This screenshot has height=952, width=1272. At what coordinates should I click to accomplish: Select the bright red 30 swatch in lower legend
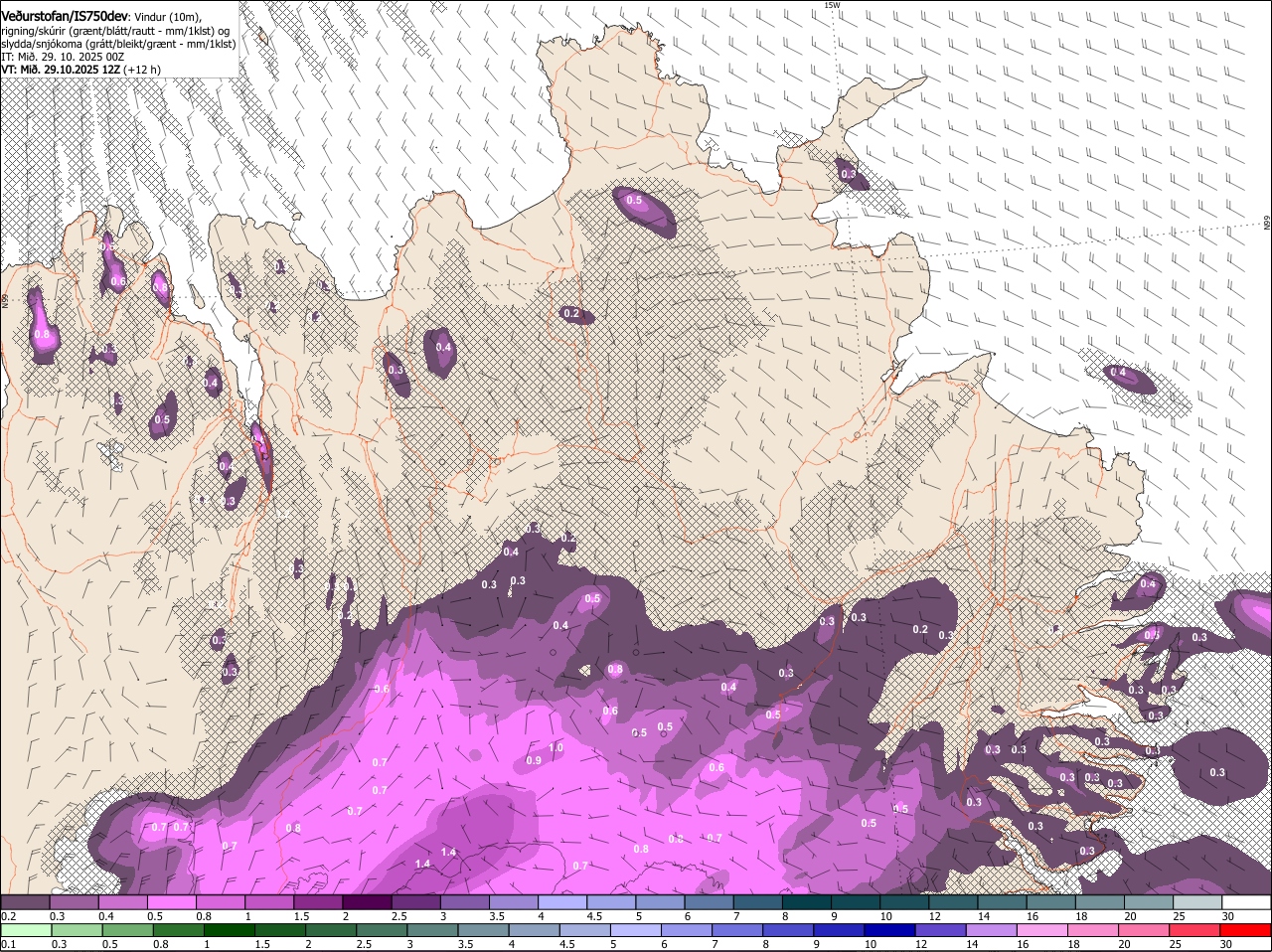pos(1247,929)
